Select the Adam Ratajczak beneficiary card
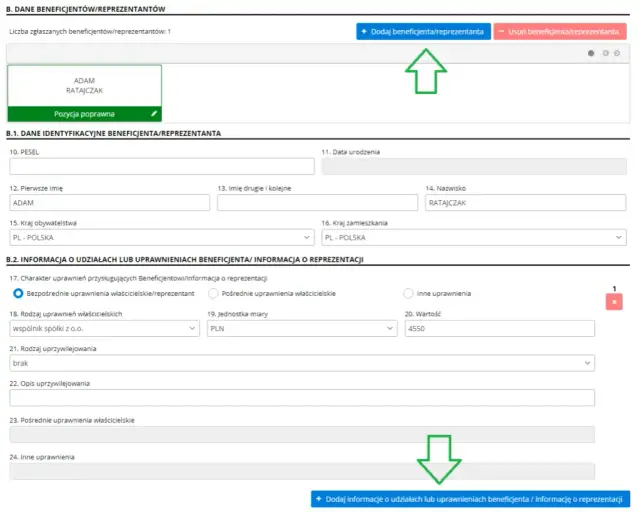This screenshot has height=512, width=640. click(84, 85)
